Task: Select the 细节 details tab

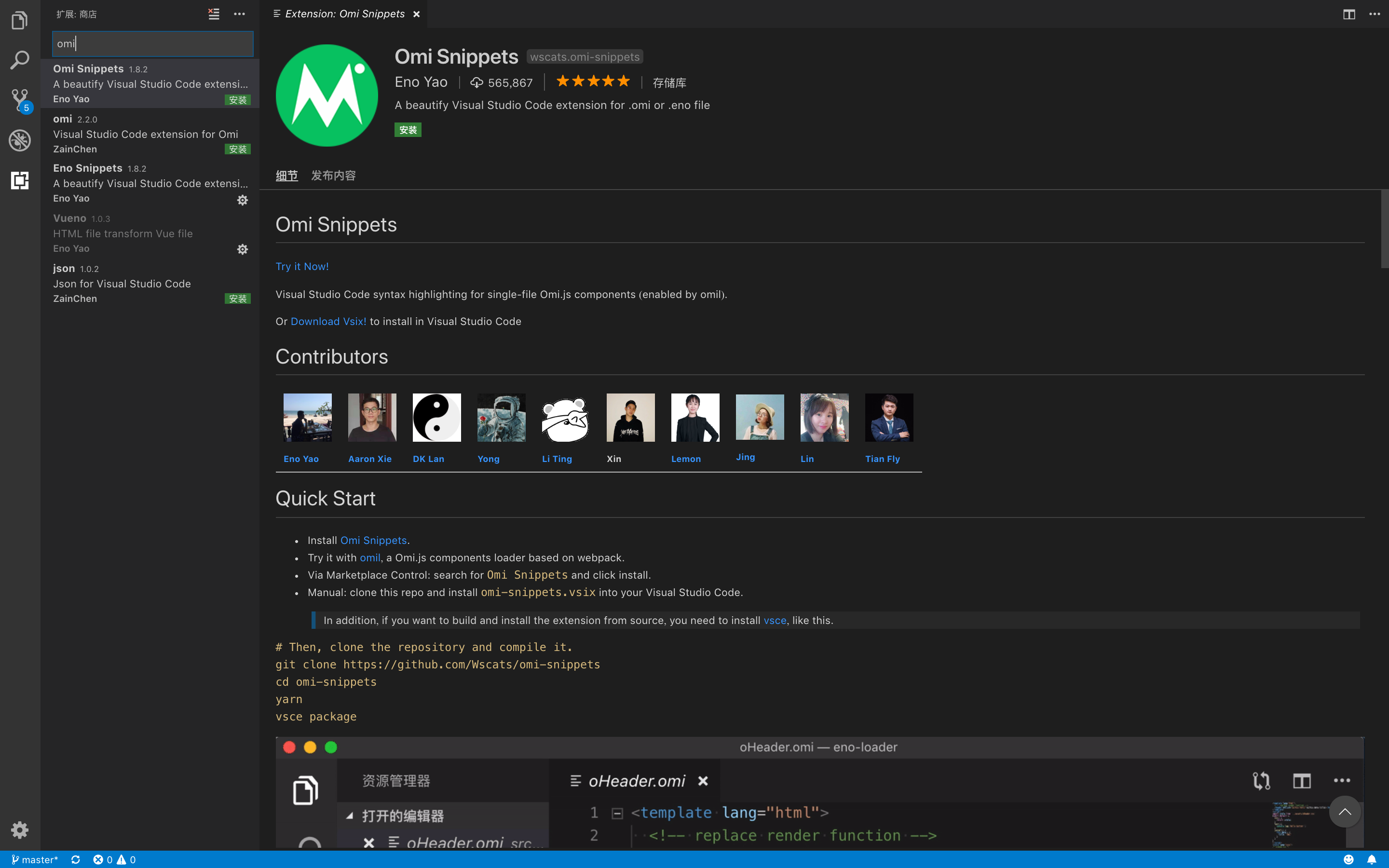Action: click(x=286, y=176)
